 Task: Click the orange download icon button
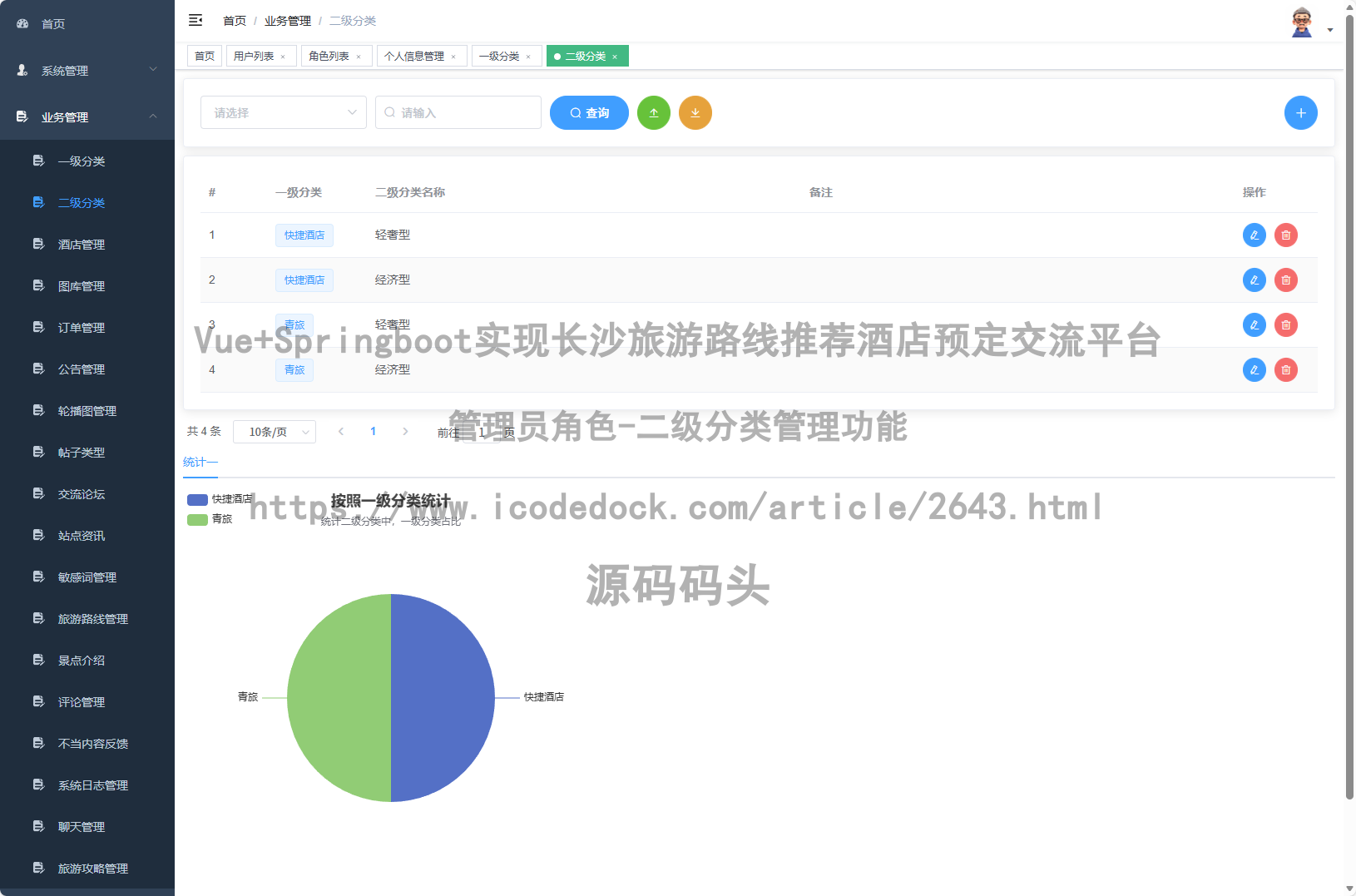pyautogui.click(x=695, y=112)
